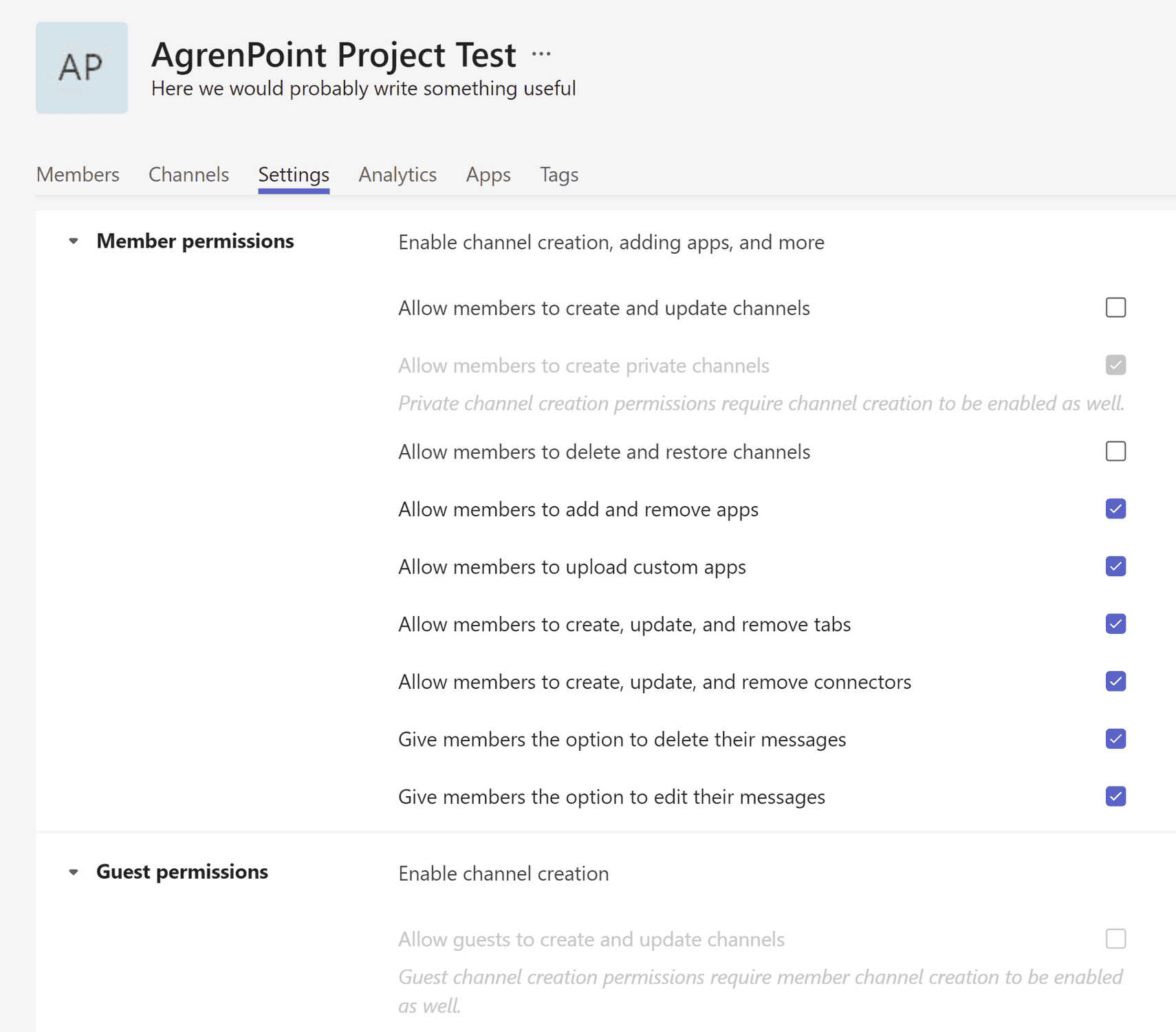Select the Settings tab
The image size is (1176, 1032).
click(294, 175)
